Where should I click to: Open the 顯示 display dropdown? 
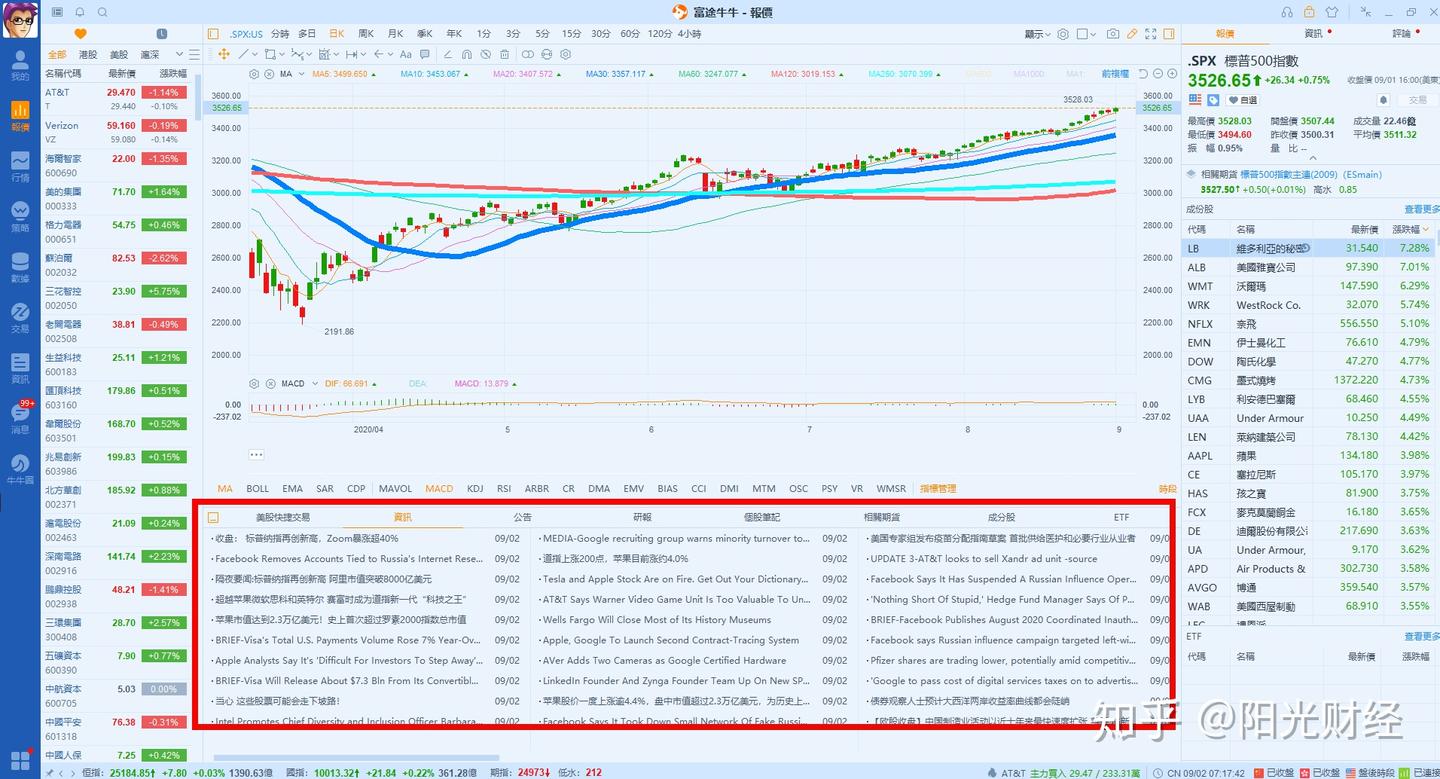pos(1038,33)
